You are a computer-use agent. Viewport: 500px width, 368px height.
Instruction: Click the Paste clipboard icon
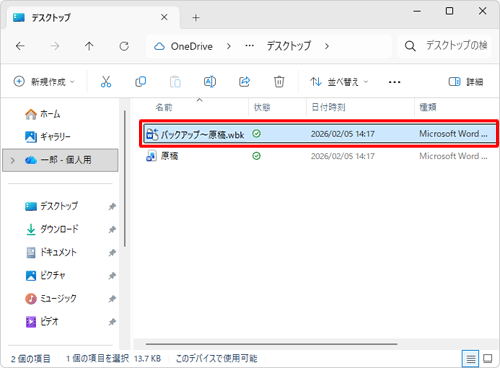[175, 82]
